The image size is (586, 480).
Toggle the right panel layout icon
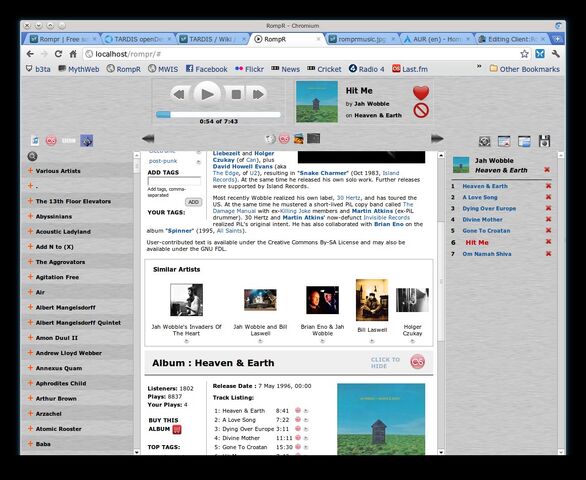524,141
